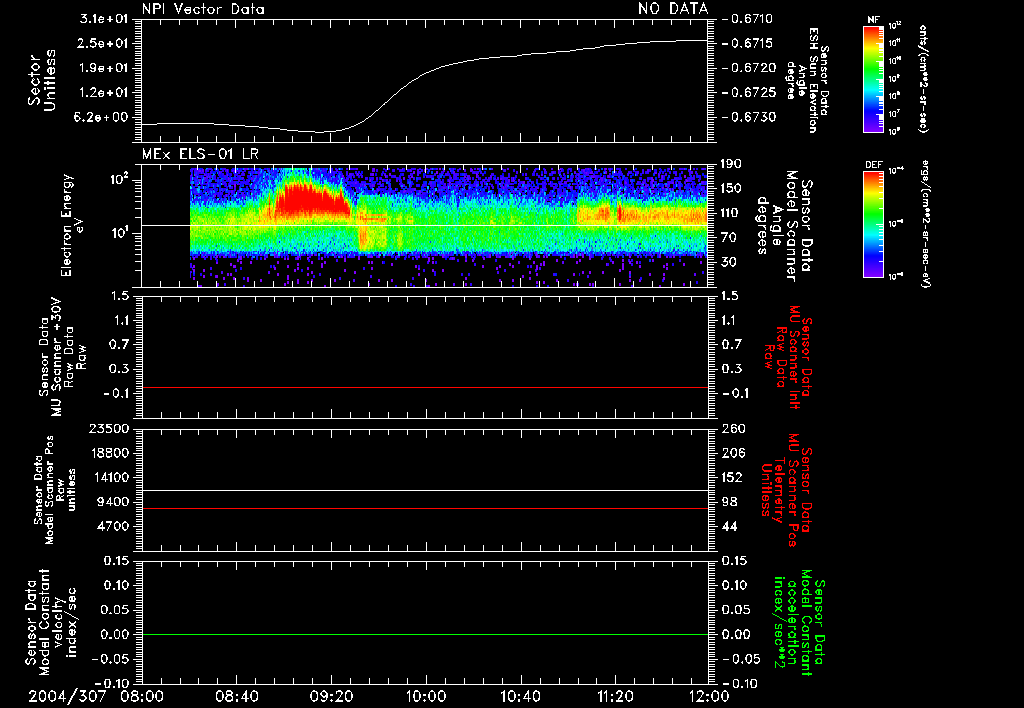Click the '08:00' time axis label
This screenshot has height=708, width=1024.
tap(141, 696)
